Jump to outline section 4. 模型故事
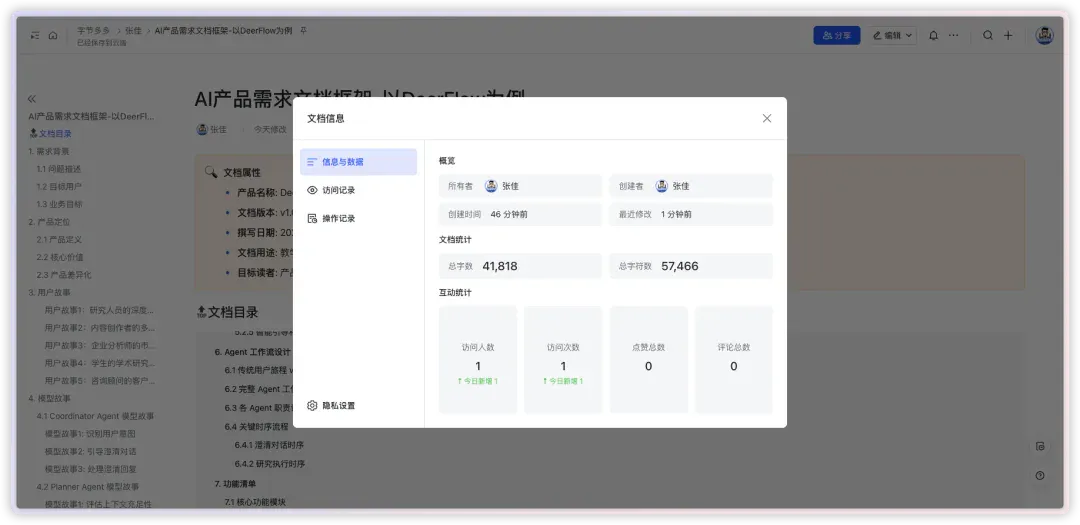Image resolution: width=1080 pixels, height=525 pixels. [x=49, y=398]
